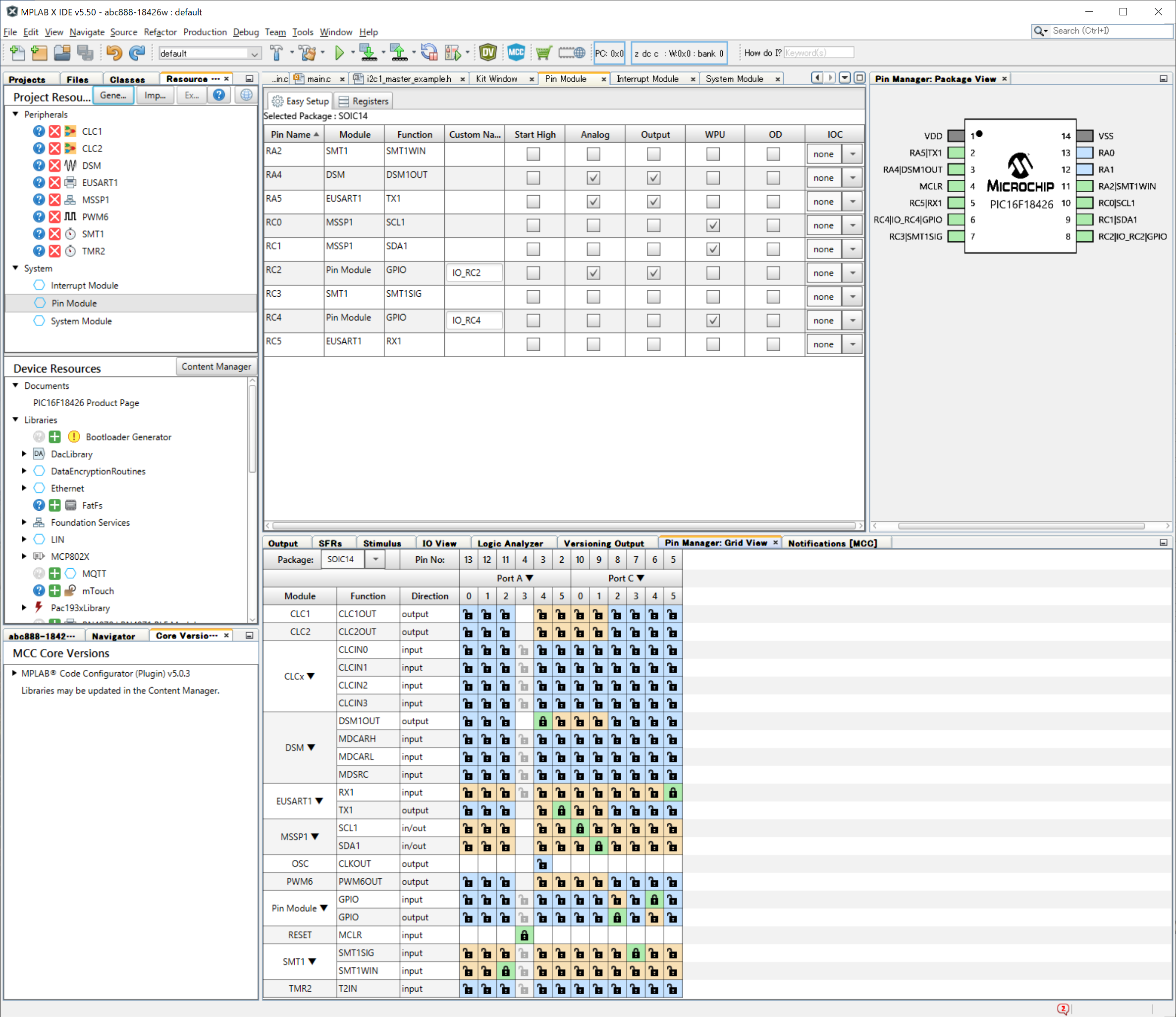Click Read Device Memory upload icon

coord(399,53)
